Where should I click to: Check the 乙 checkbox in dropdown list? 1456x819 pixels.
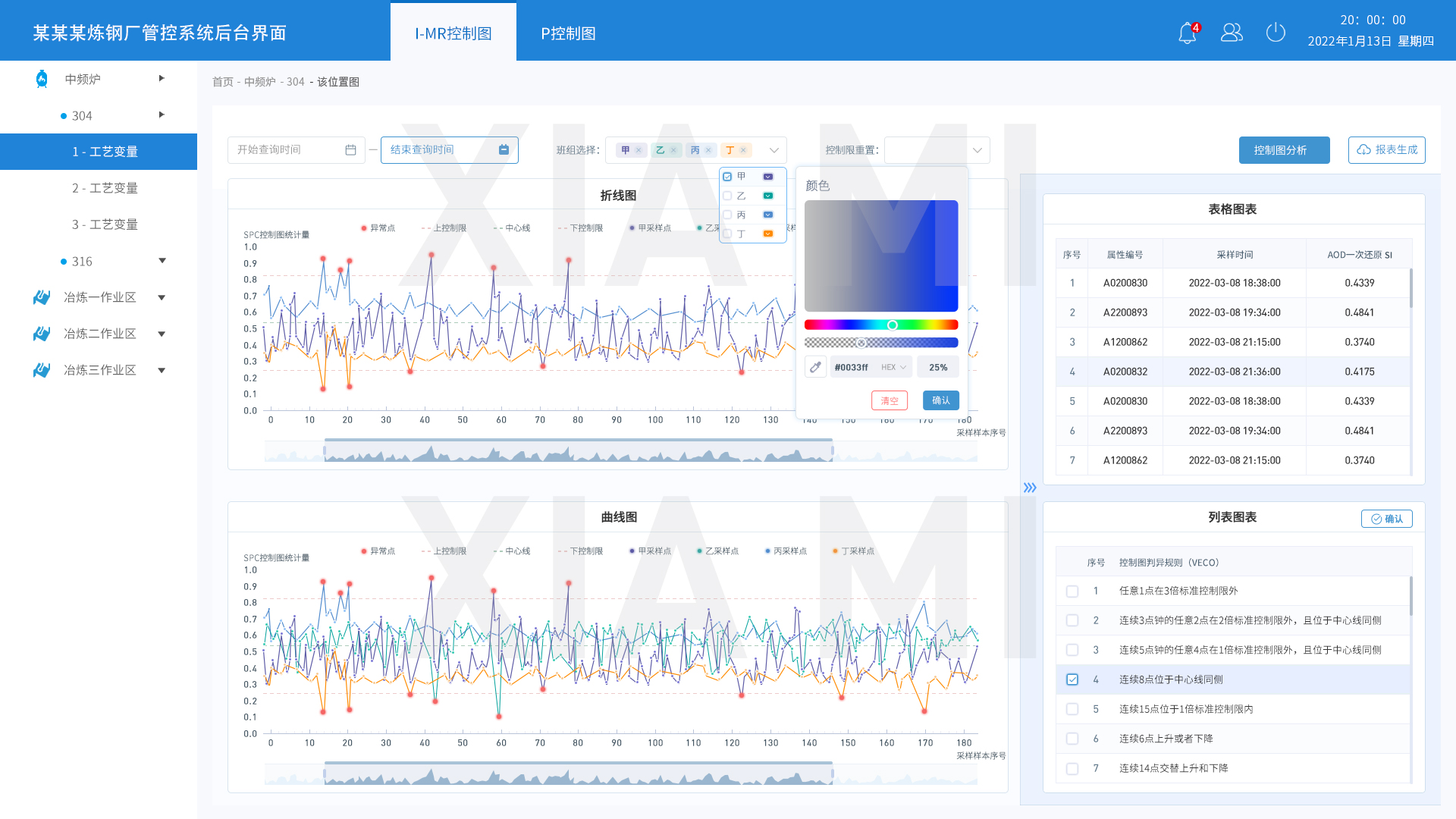click(727, 196)
